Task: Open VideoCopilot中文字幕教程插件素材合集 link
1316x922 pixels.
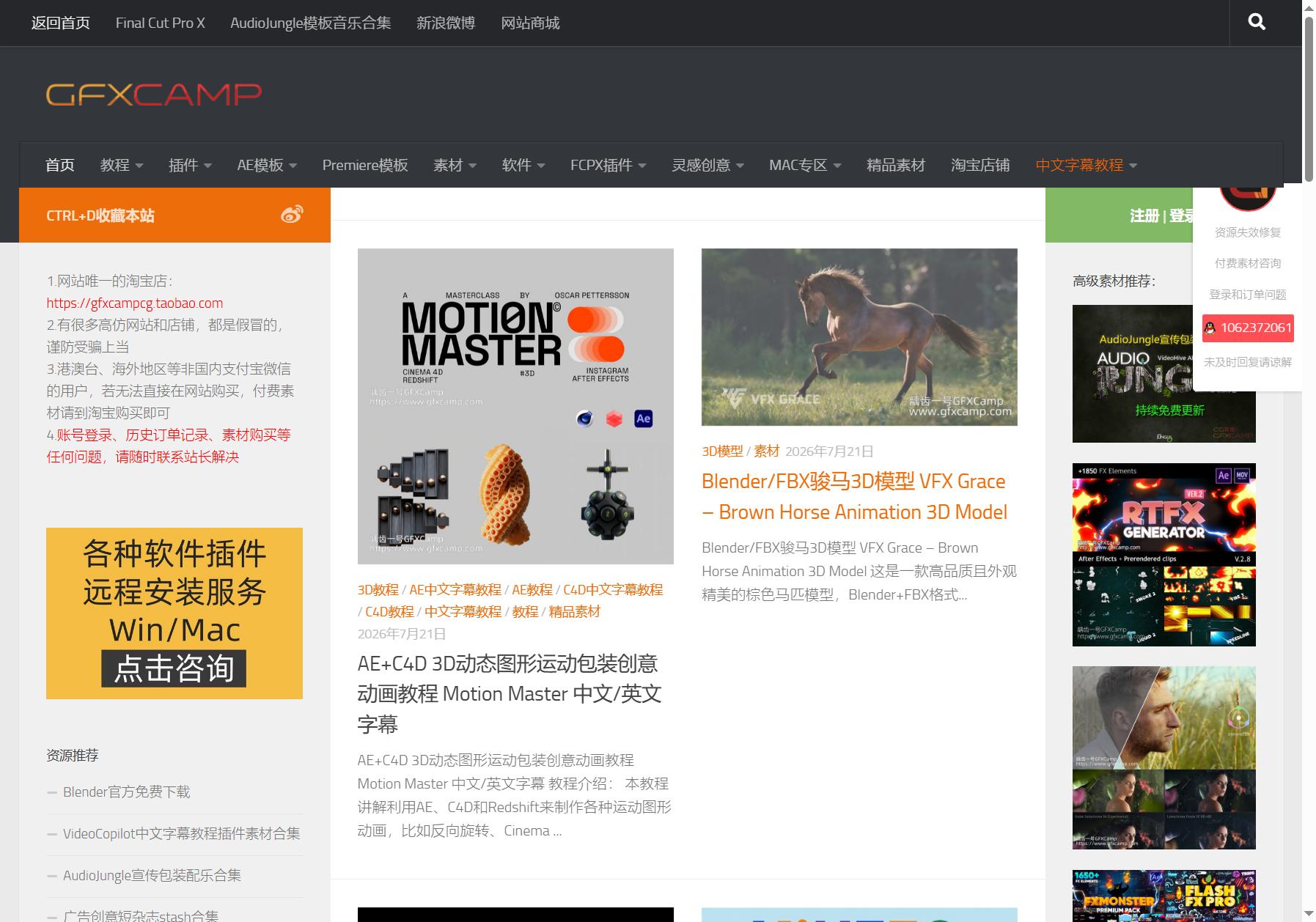Action: (x=182, y=833)
